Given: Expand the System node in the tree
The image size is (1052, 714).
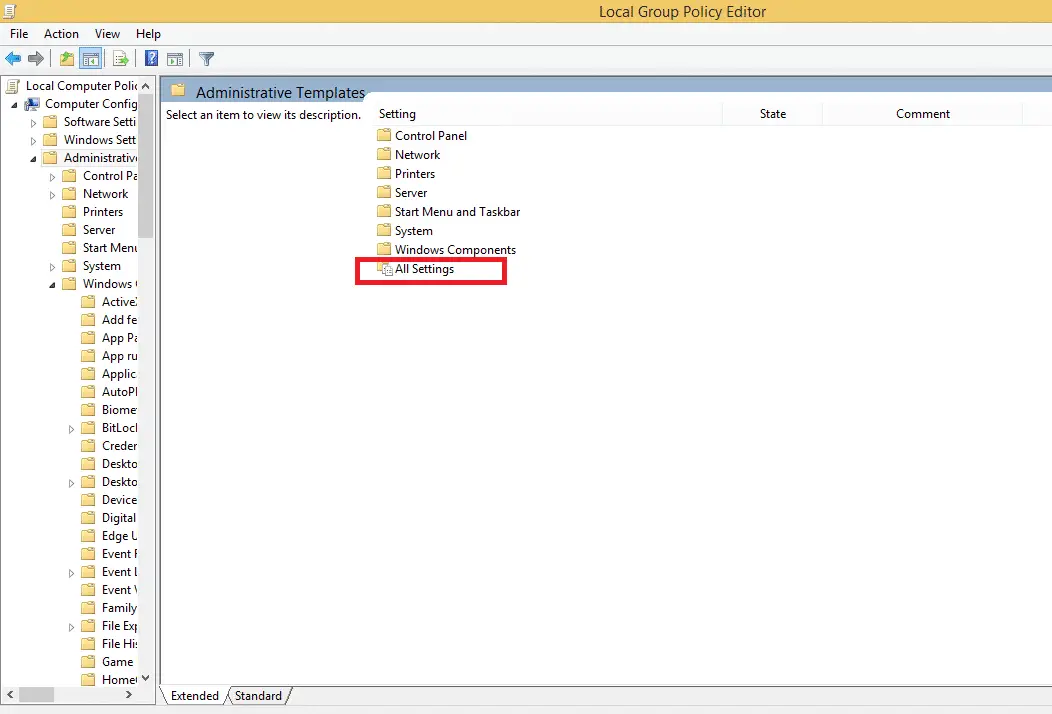Looking at the screenshot, I should (52, 267).
